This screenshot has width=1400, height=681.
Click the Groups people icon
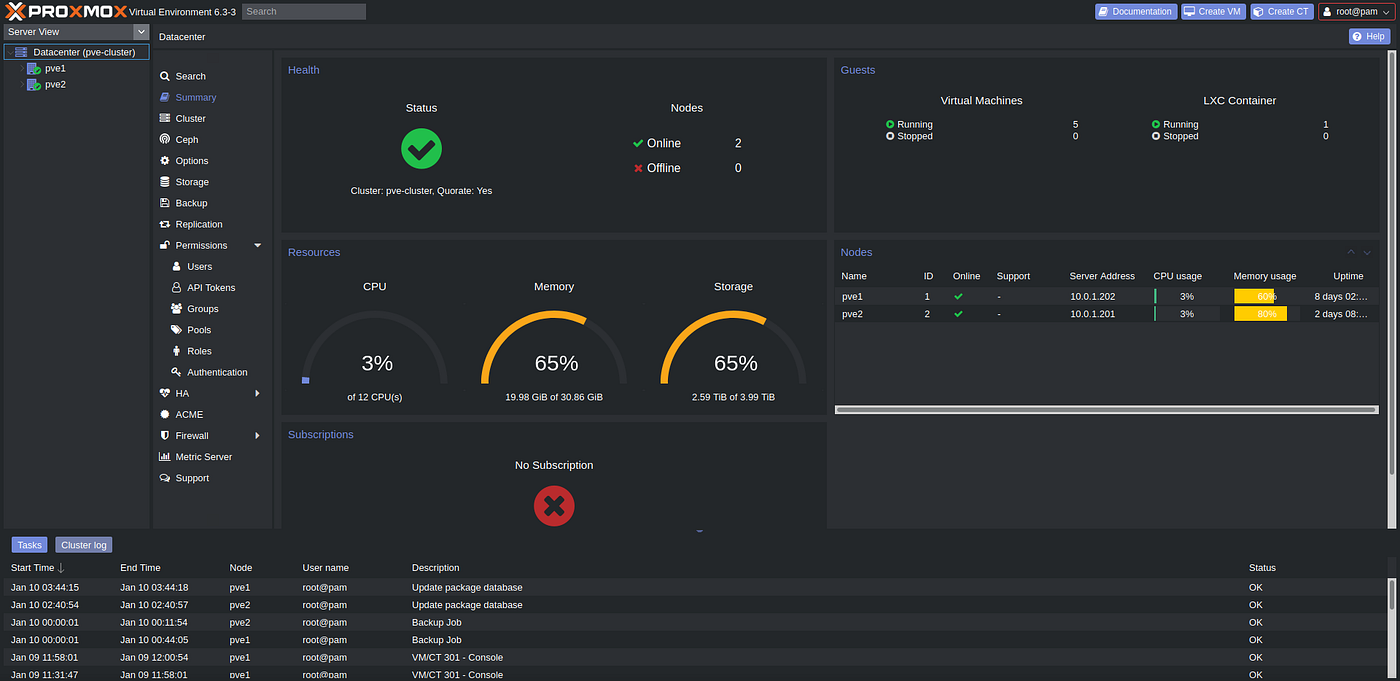(177, 309)
